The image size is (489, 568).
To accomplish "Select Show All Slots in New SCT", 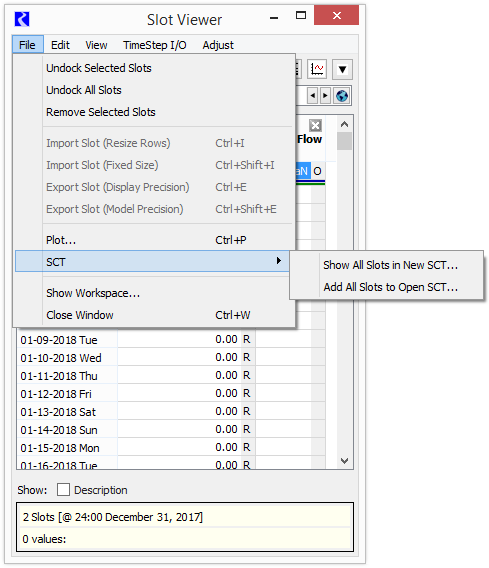I will [x=390, y=265].
